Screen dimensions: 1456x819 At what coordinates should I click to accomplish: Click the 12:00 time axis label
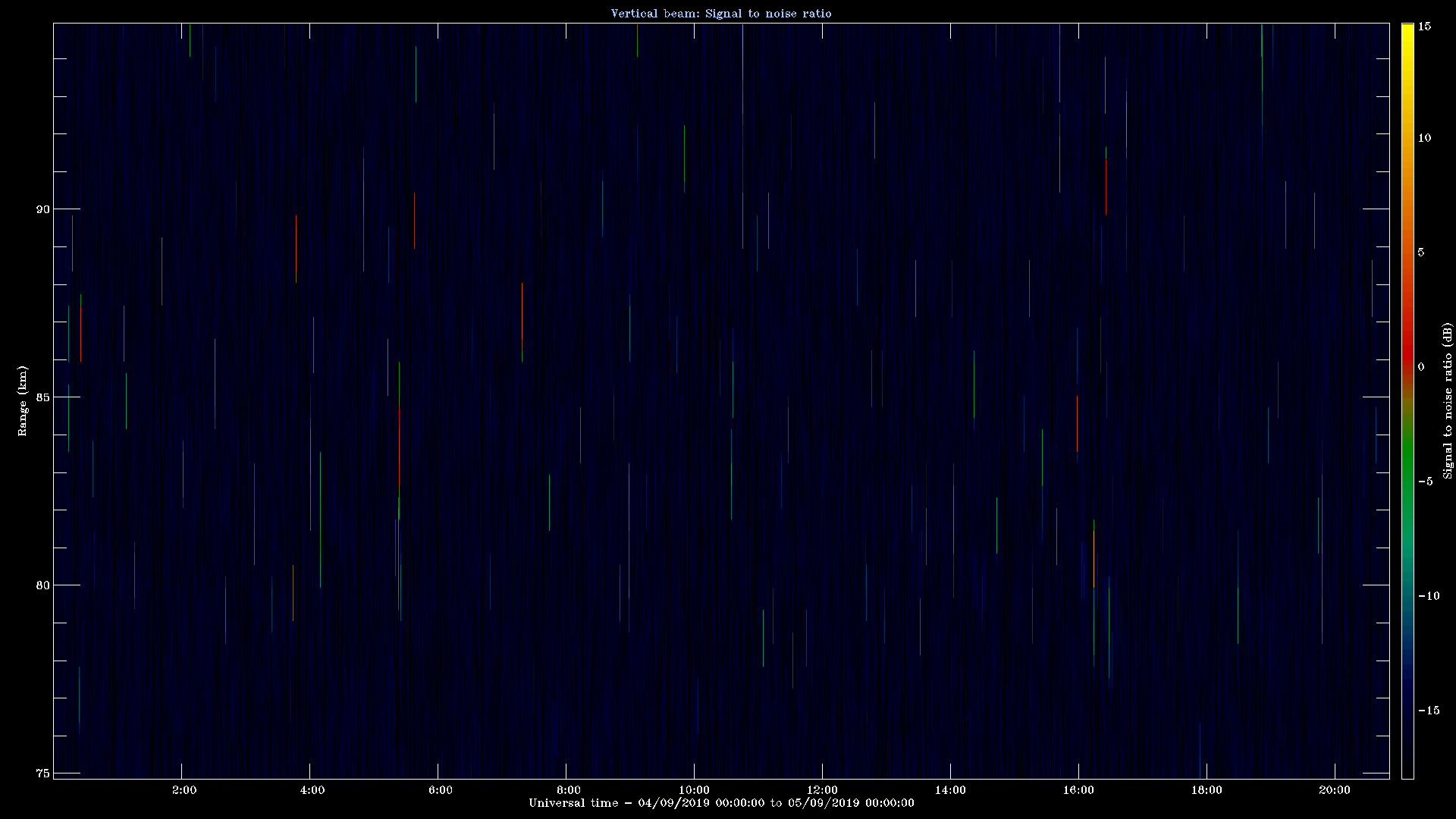pyautogui.click(x=822, y=790)
